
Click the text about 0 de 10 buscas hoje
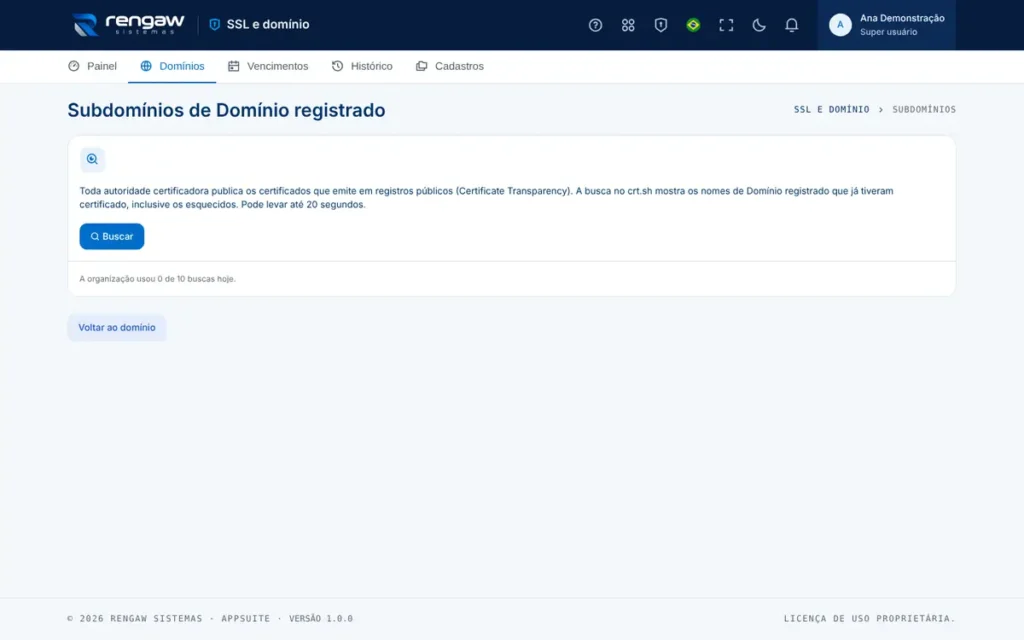click(x=157, y=279)
